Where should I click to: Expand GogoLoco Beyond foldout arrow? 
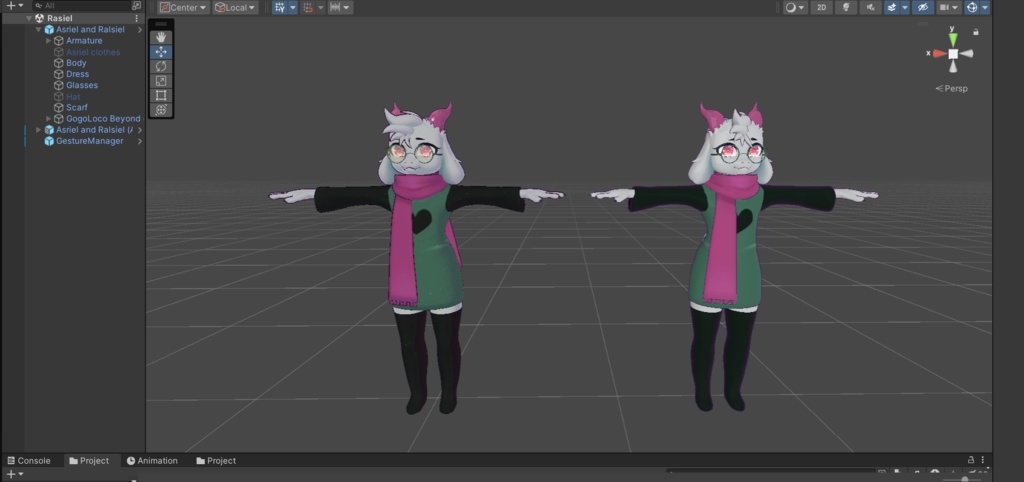48,119
